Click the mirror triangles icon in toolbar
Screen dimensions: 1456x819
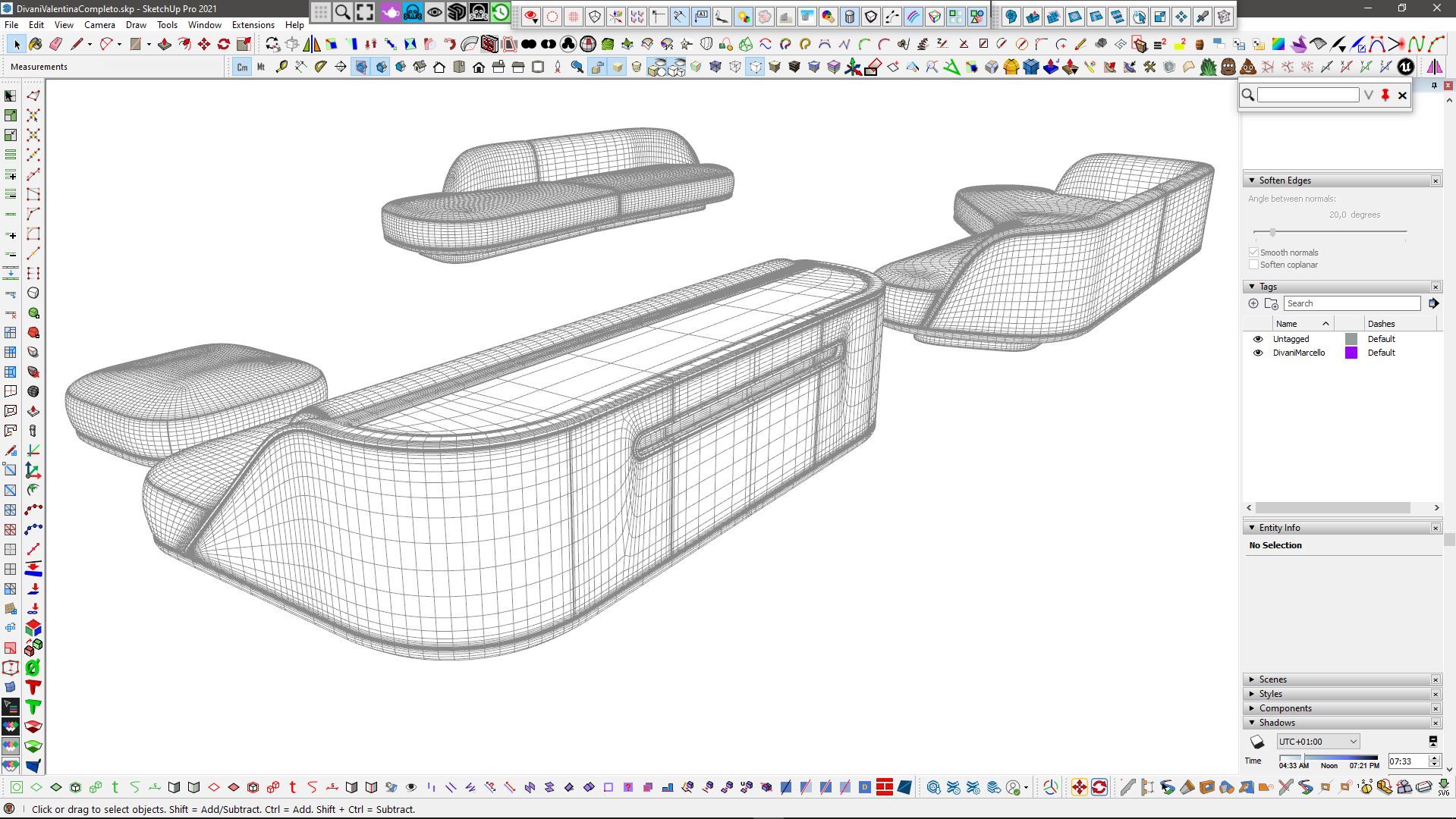pos(1435,67)
